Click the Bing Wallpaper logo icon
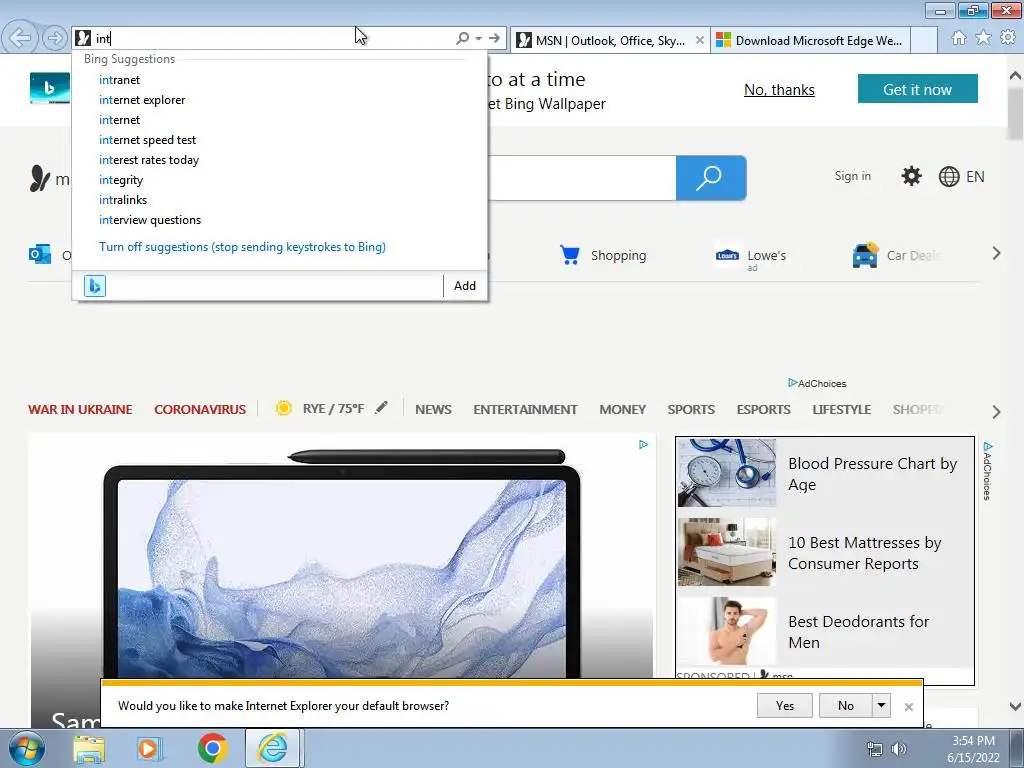 (50, 88)
